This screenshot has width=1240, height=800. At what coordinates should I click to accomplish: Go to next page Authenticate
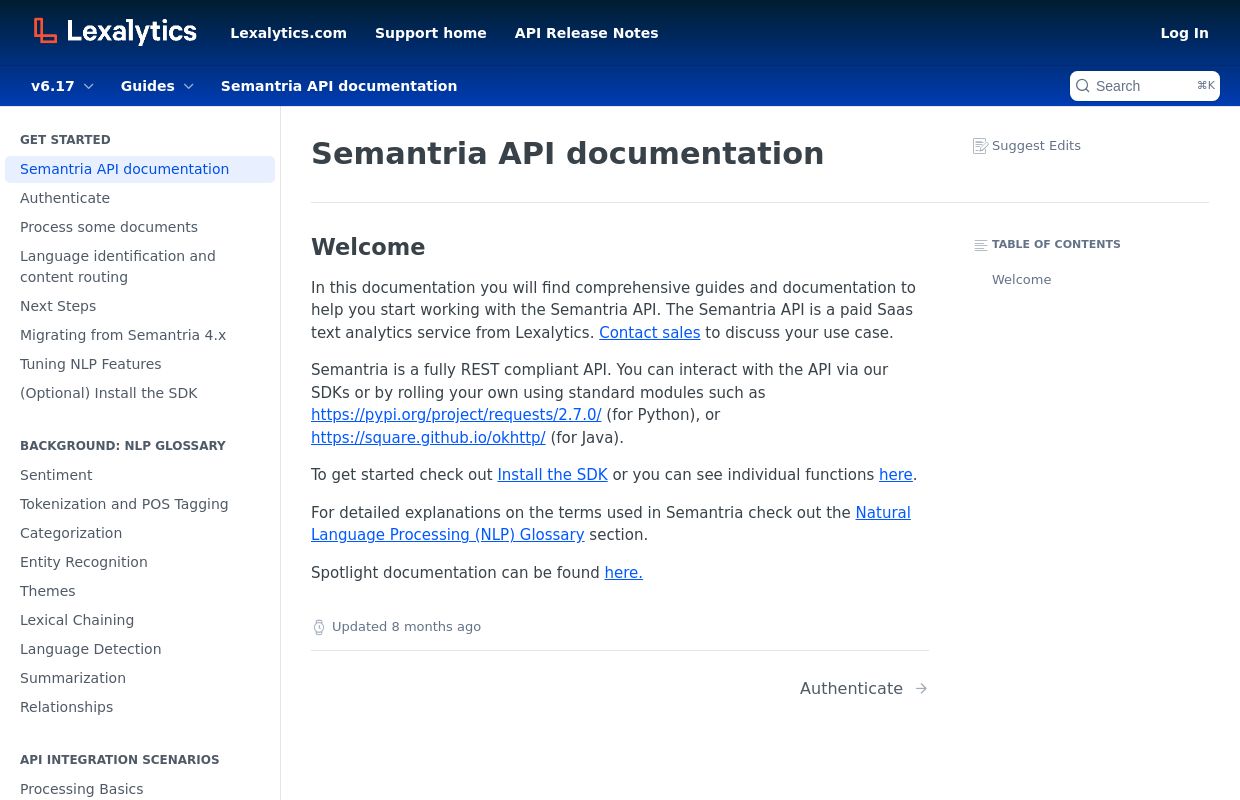[x=864, y=689]
